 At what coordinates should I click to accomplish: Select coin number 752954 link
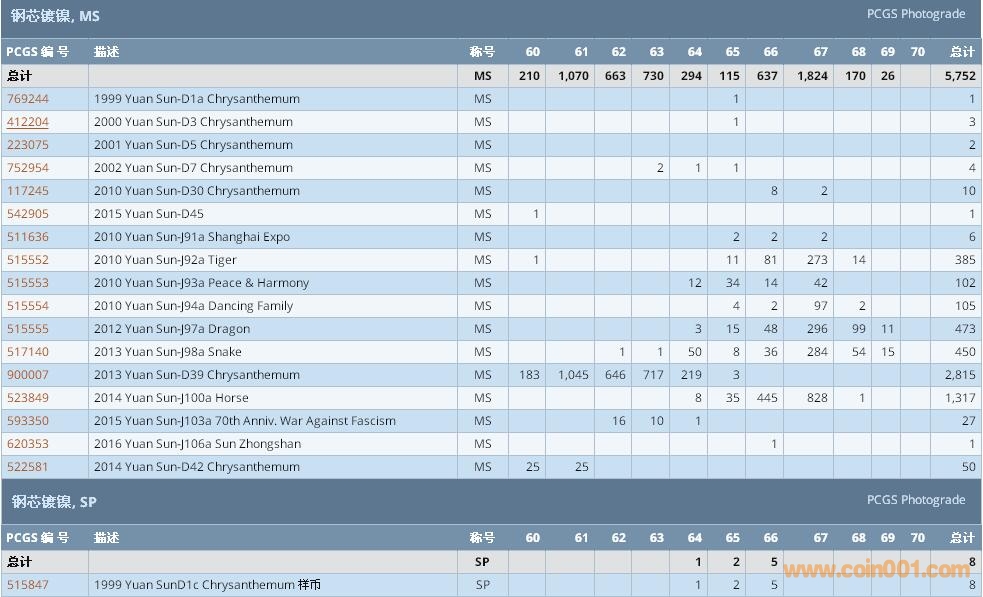point(28,168)
